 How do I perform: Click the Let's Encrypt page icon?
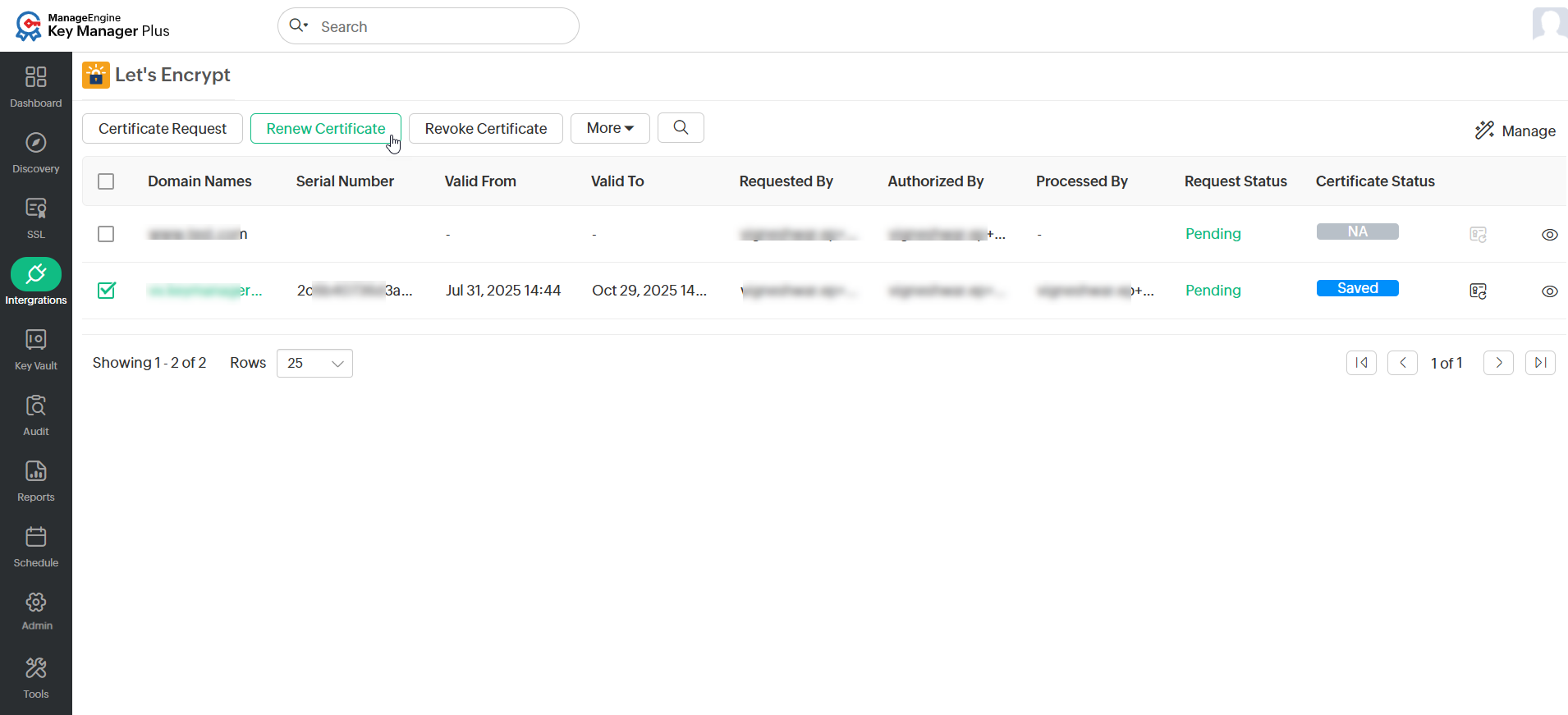click(96, 75)
